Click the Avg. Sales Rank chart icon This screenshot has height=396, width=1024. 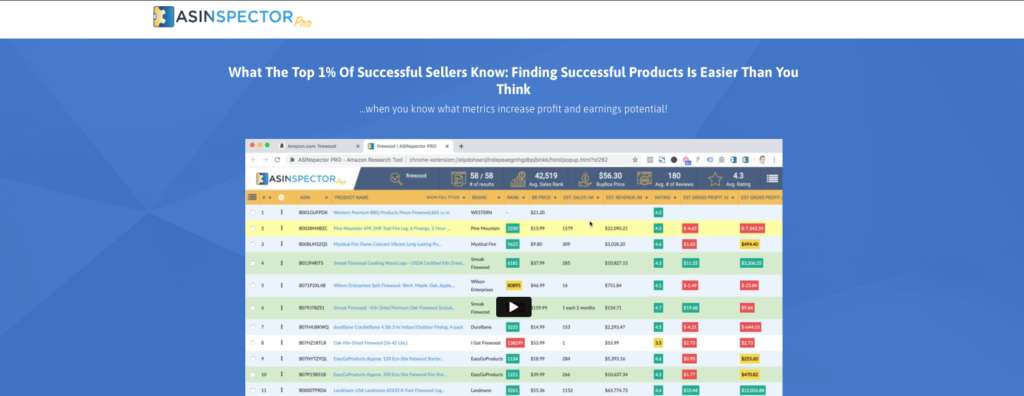pos(519,178)
